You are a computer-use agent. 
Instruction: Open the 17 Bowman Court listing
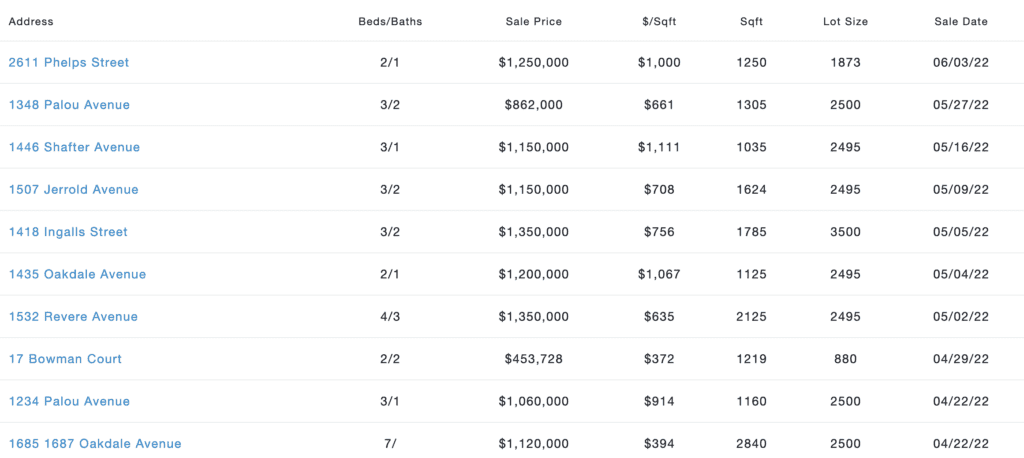coord(65,359)
